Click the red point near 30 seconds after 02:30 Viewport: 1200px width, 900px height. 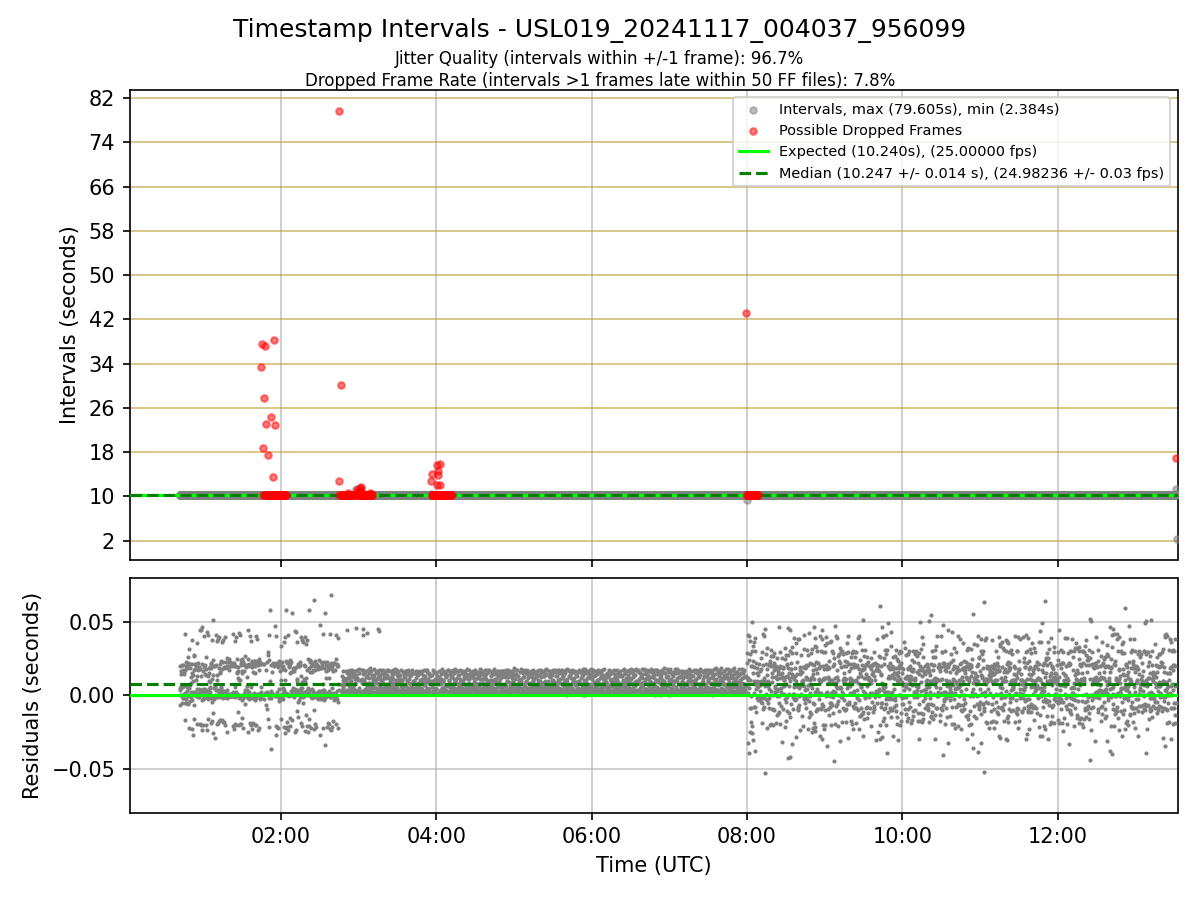[x=341, y=385]
